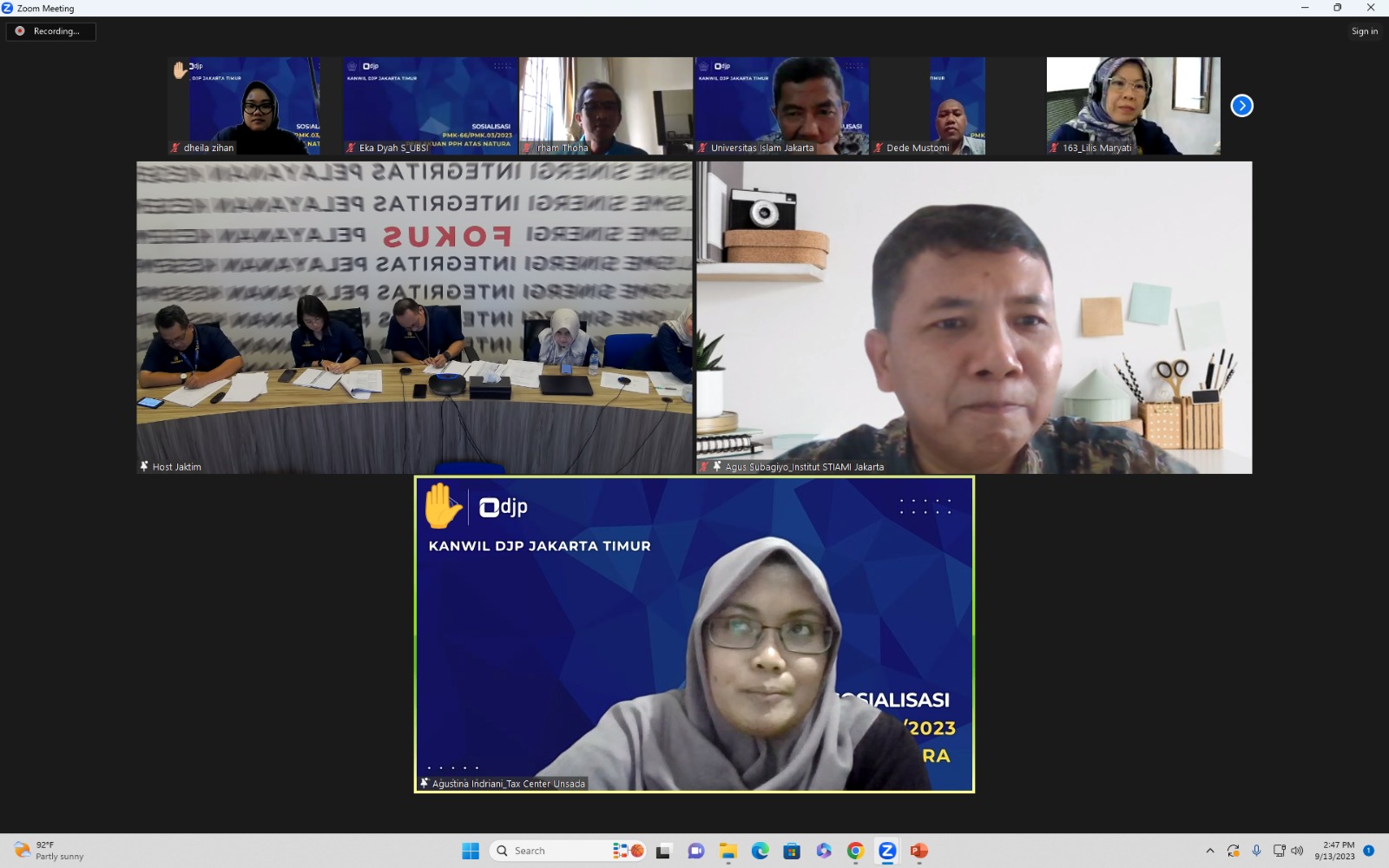Click Agustina Indriani's active speaker video
This screenshot has height=868, width=1389.
(694, 634)
